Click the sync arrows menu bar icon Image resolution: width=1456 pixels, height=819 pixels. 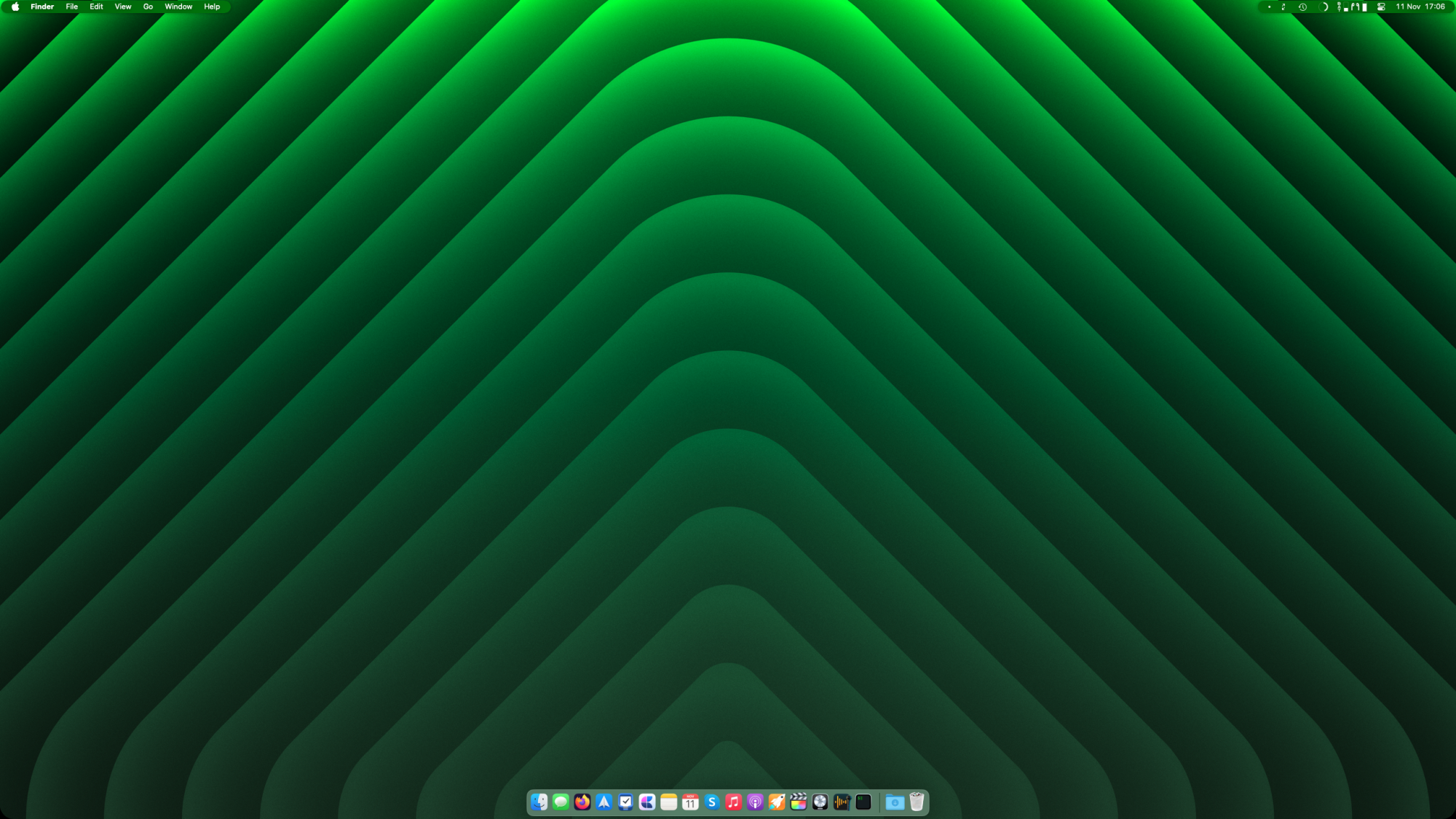pos(1283,7)
